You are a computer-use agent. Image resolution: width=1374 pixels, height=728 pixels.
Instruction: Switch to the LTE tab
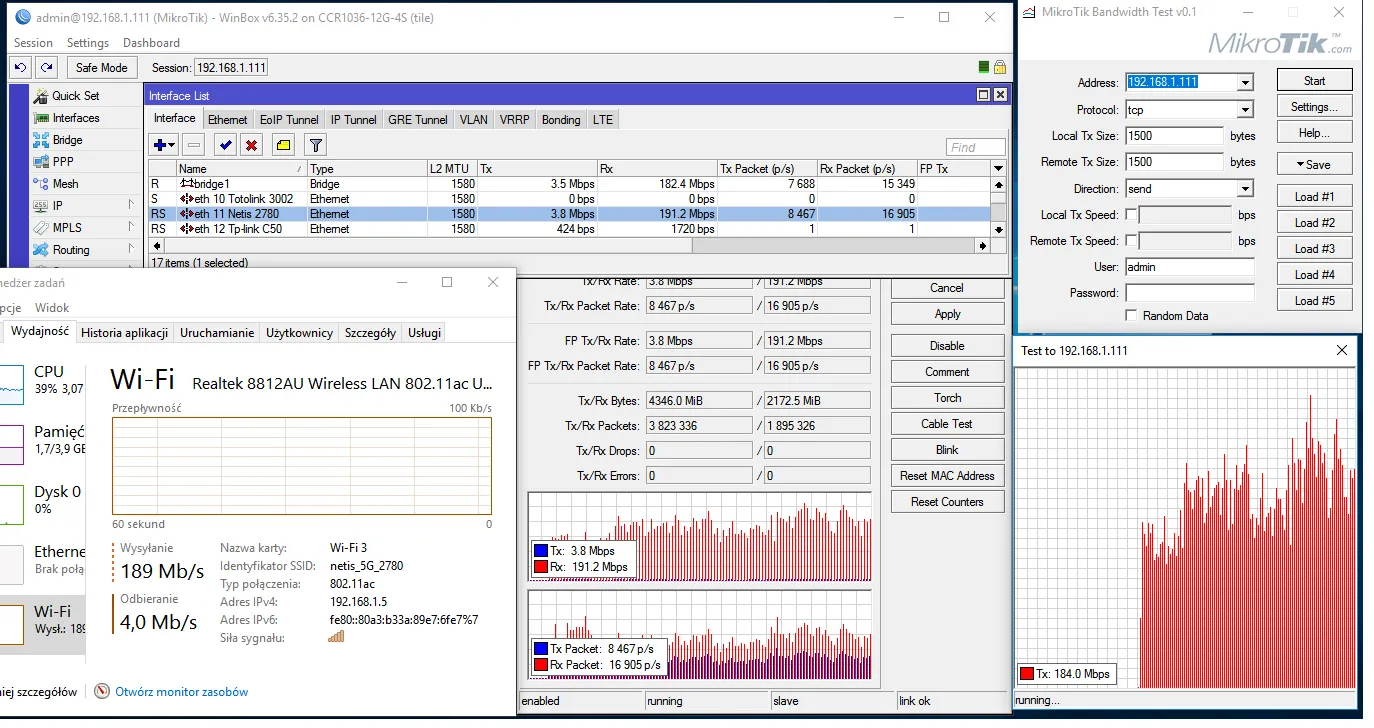(x=603, y=119)
